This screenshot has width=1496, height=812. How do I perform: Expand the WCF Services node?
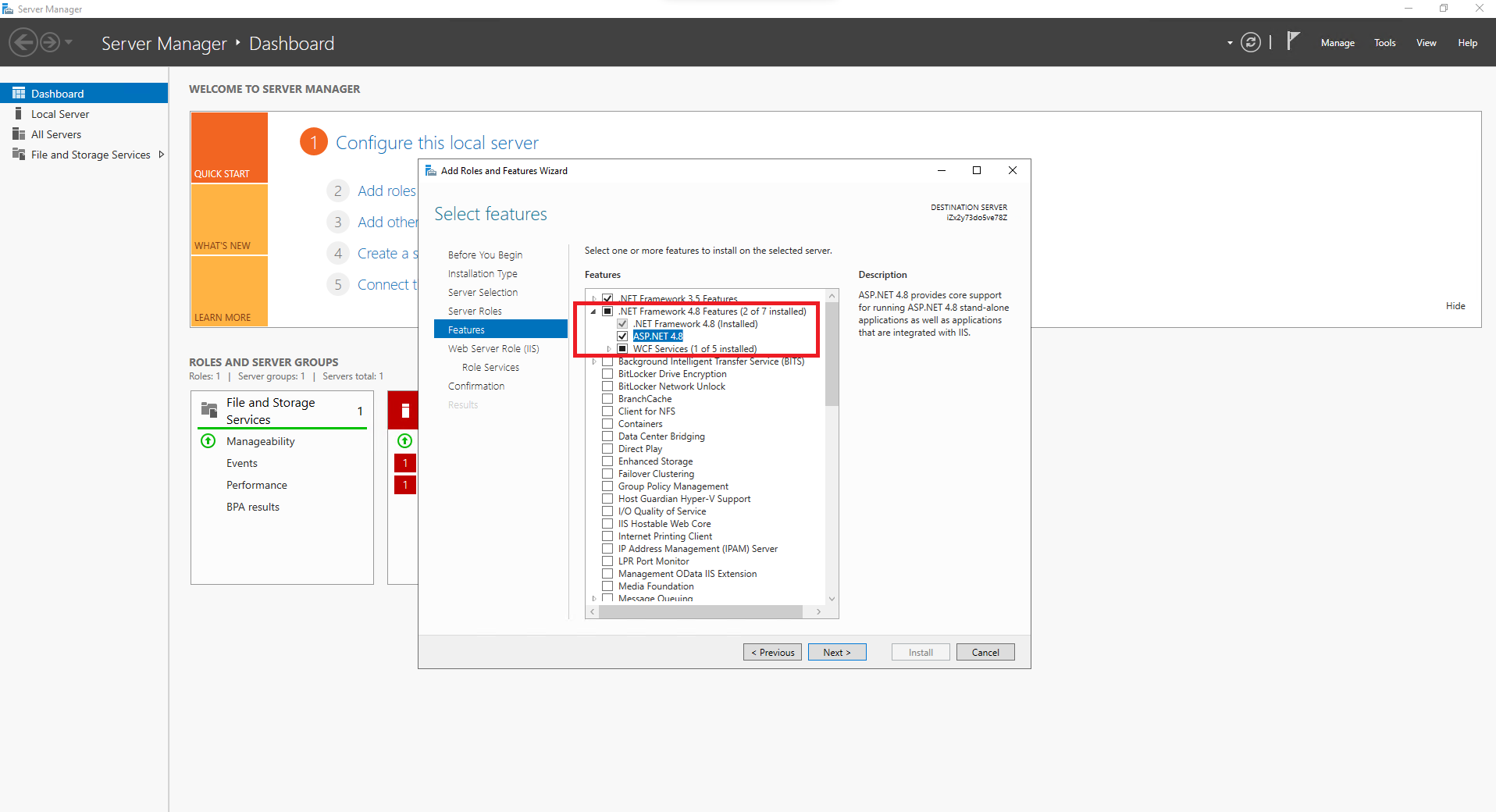(609, 349)
